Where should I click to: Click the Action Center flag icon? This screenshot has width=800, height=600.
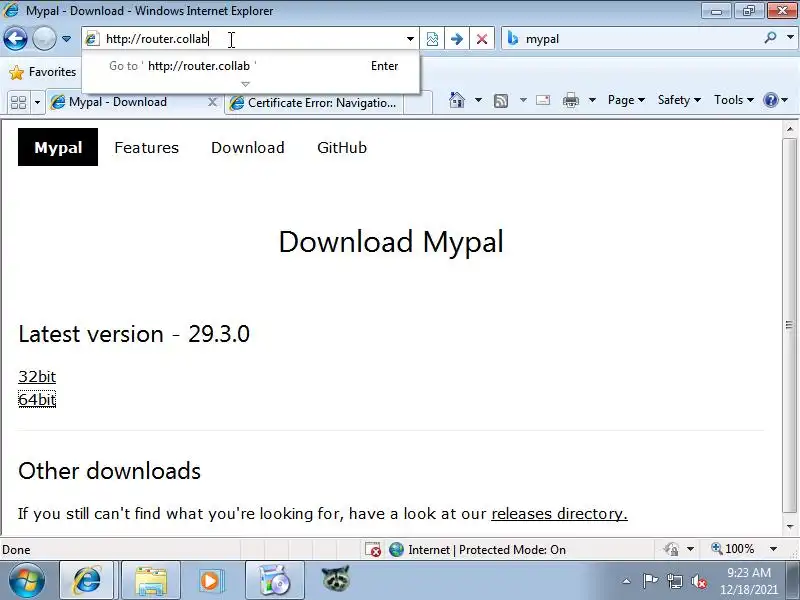[650, 581]
